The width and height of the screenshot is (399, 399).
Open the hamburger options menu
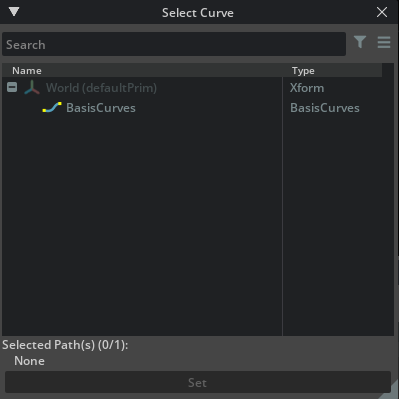pyautogui.click(x=384, y=42)
